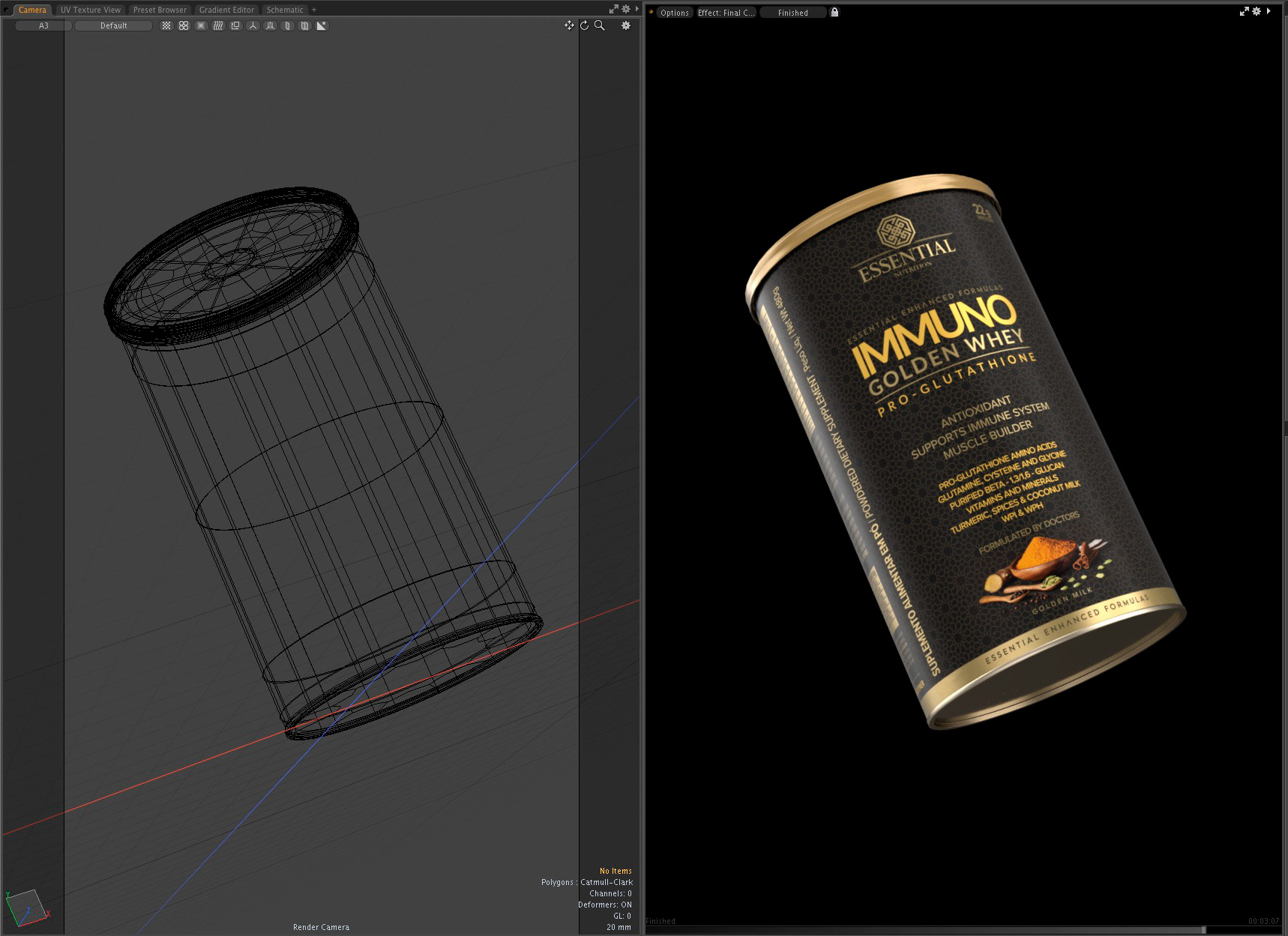Click the bottom 'Finished' status text
Viewport: 1288px width, 936px height.
coord(660,921)
